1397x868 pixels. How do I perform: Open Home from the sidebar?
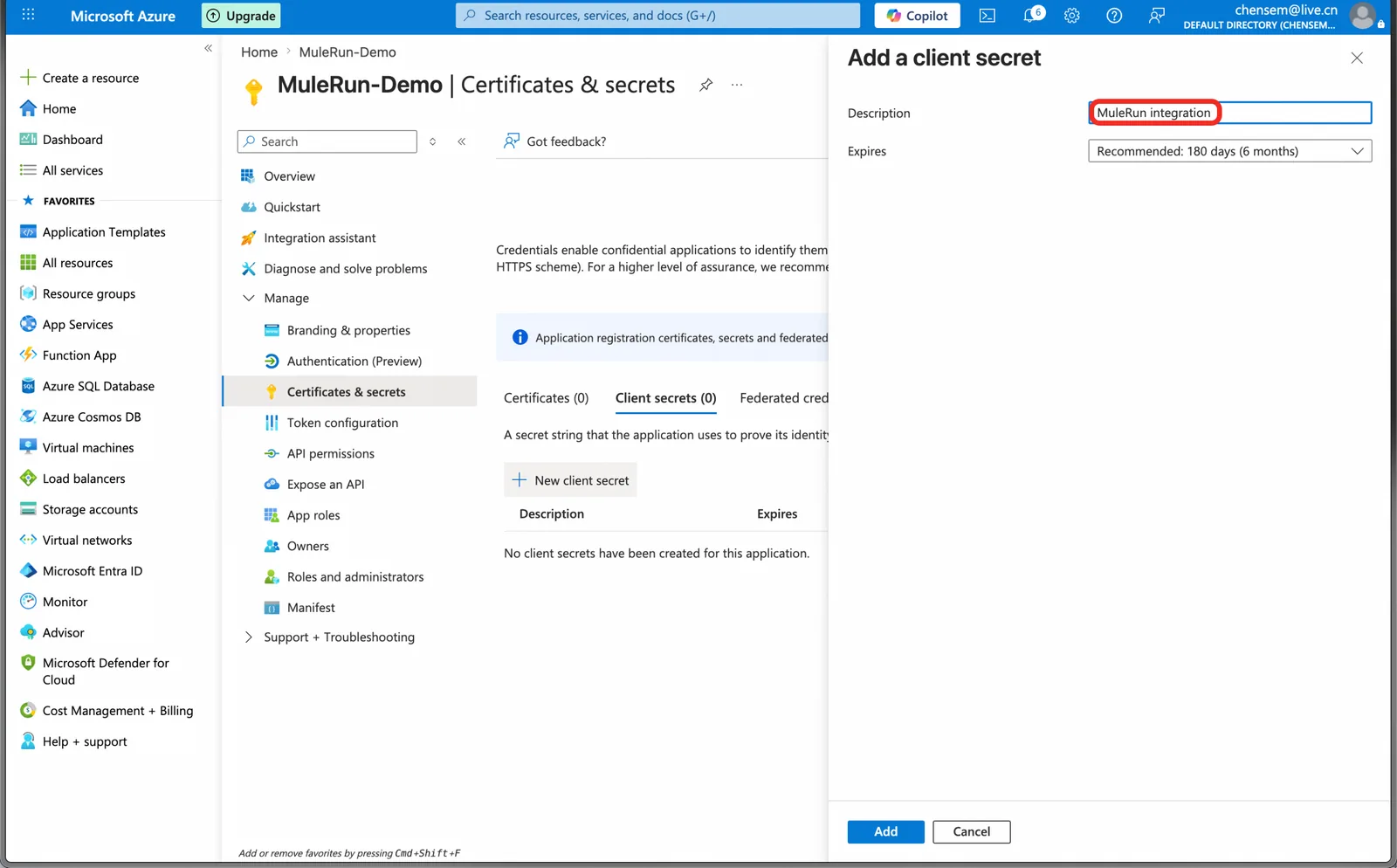pos(59,108)
